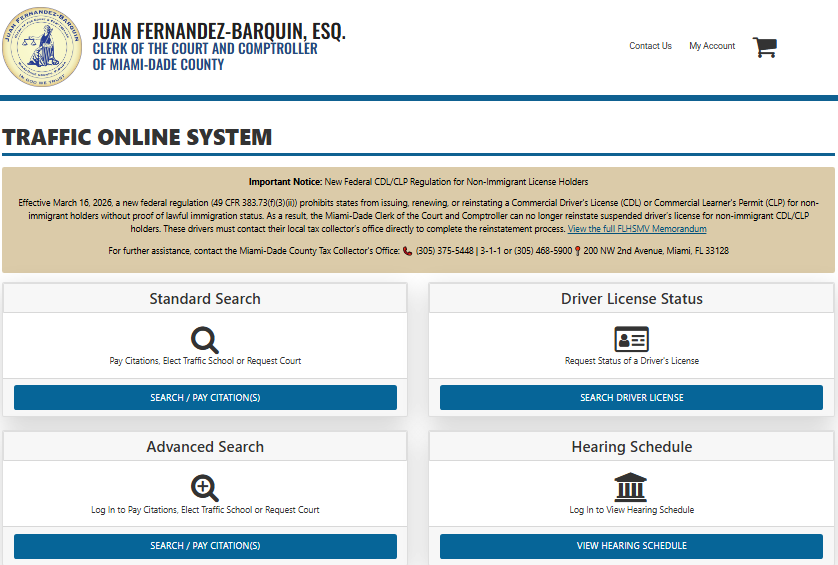Click the Hearing Schedule courthouse icon

tap(631, 487)
